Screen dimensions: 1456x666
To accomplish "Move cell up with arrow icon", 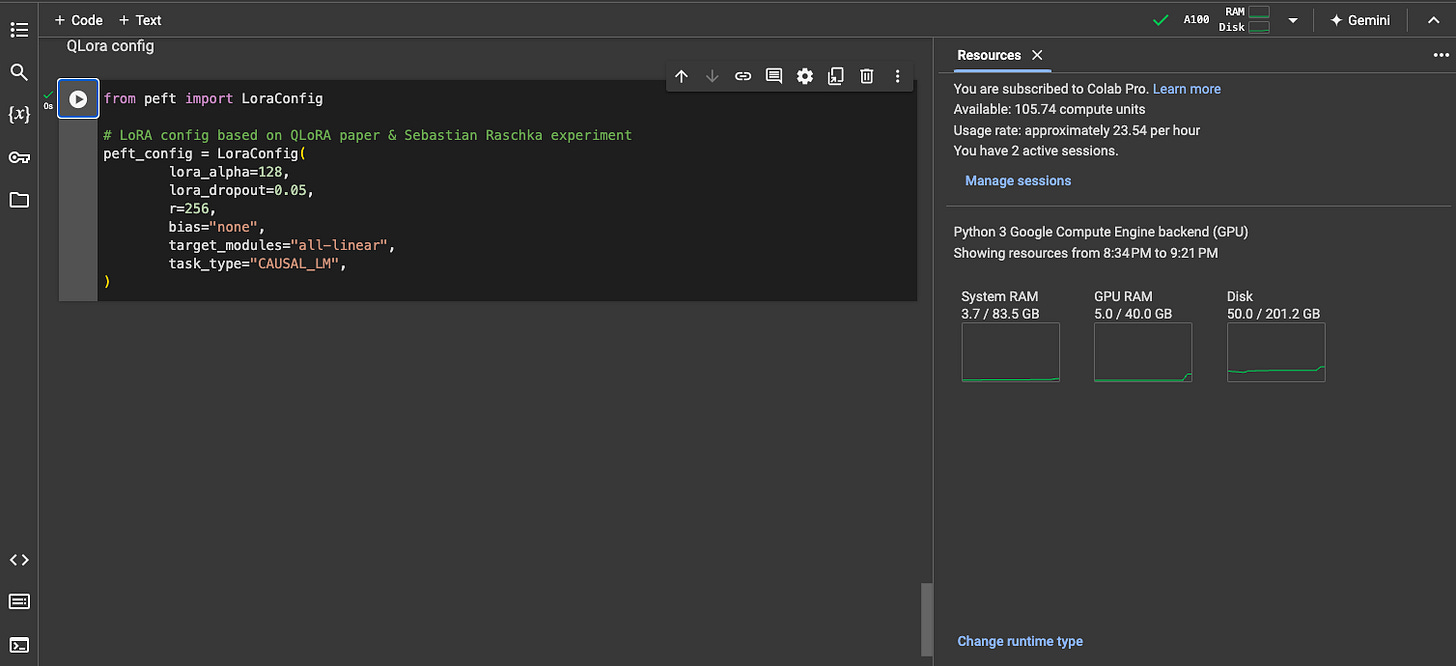I will coord(681,76).
